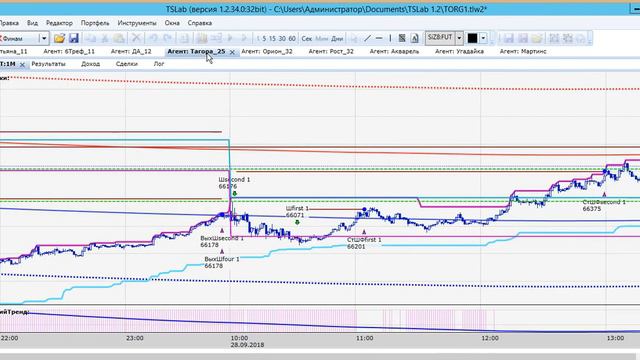Set the 5 minute interval

[x=264, y=39]
